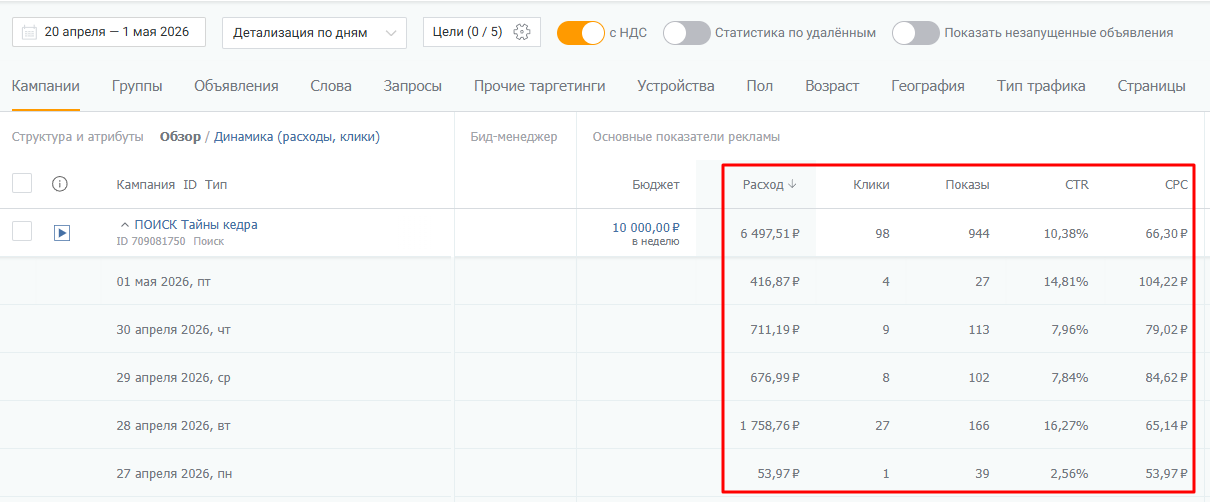Switch to the Возраст tab
Screen dimensions: 1210x502
(x=832, y=86)
